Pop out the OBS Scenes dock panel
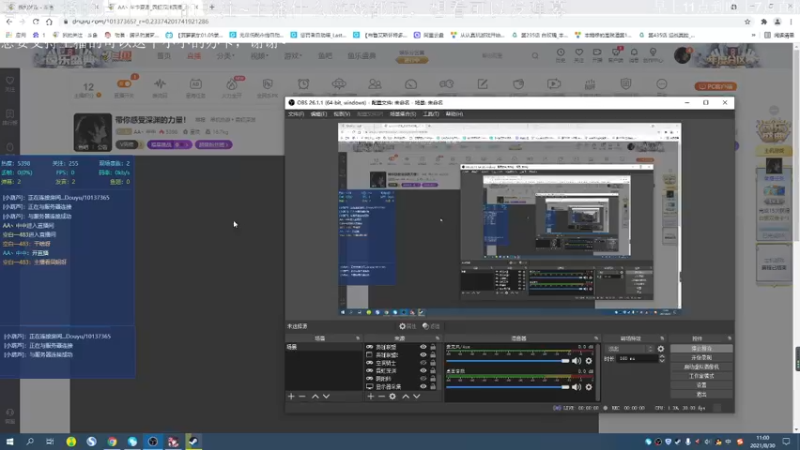 [x=358, y=338]
